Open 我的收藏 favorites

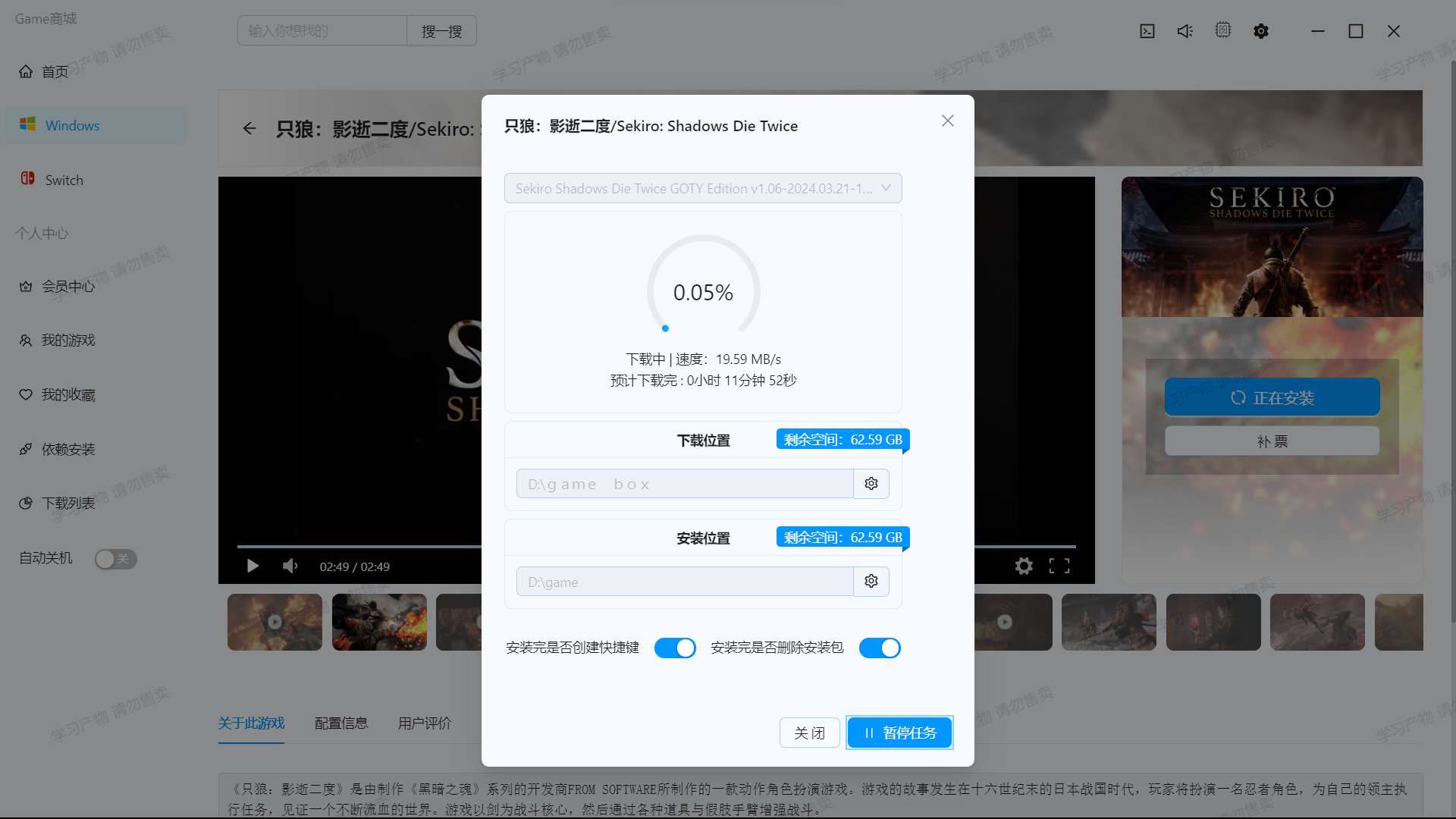click(58, 394)
